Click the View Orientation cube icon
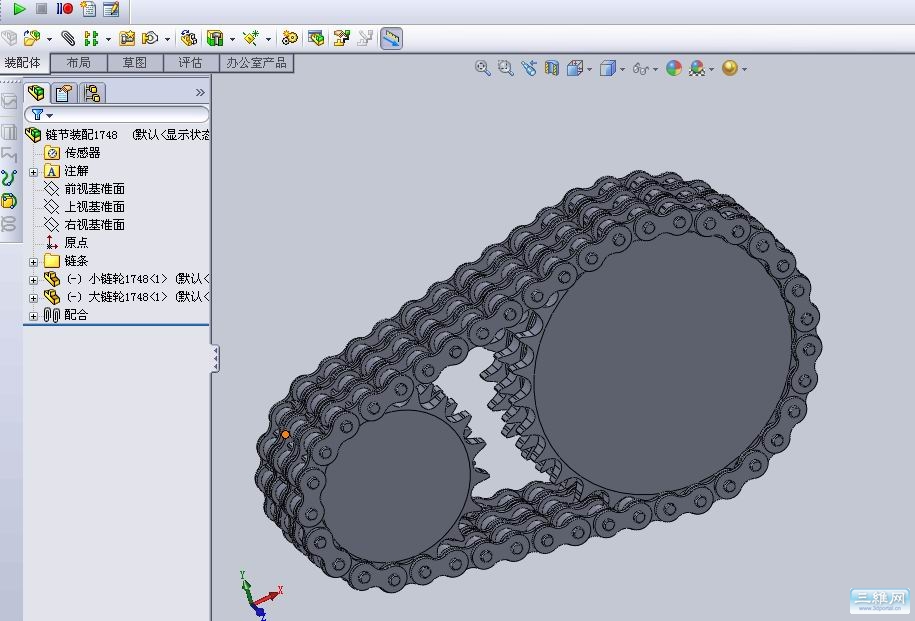The image size is (915, 621). pos(575,68)
